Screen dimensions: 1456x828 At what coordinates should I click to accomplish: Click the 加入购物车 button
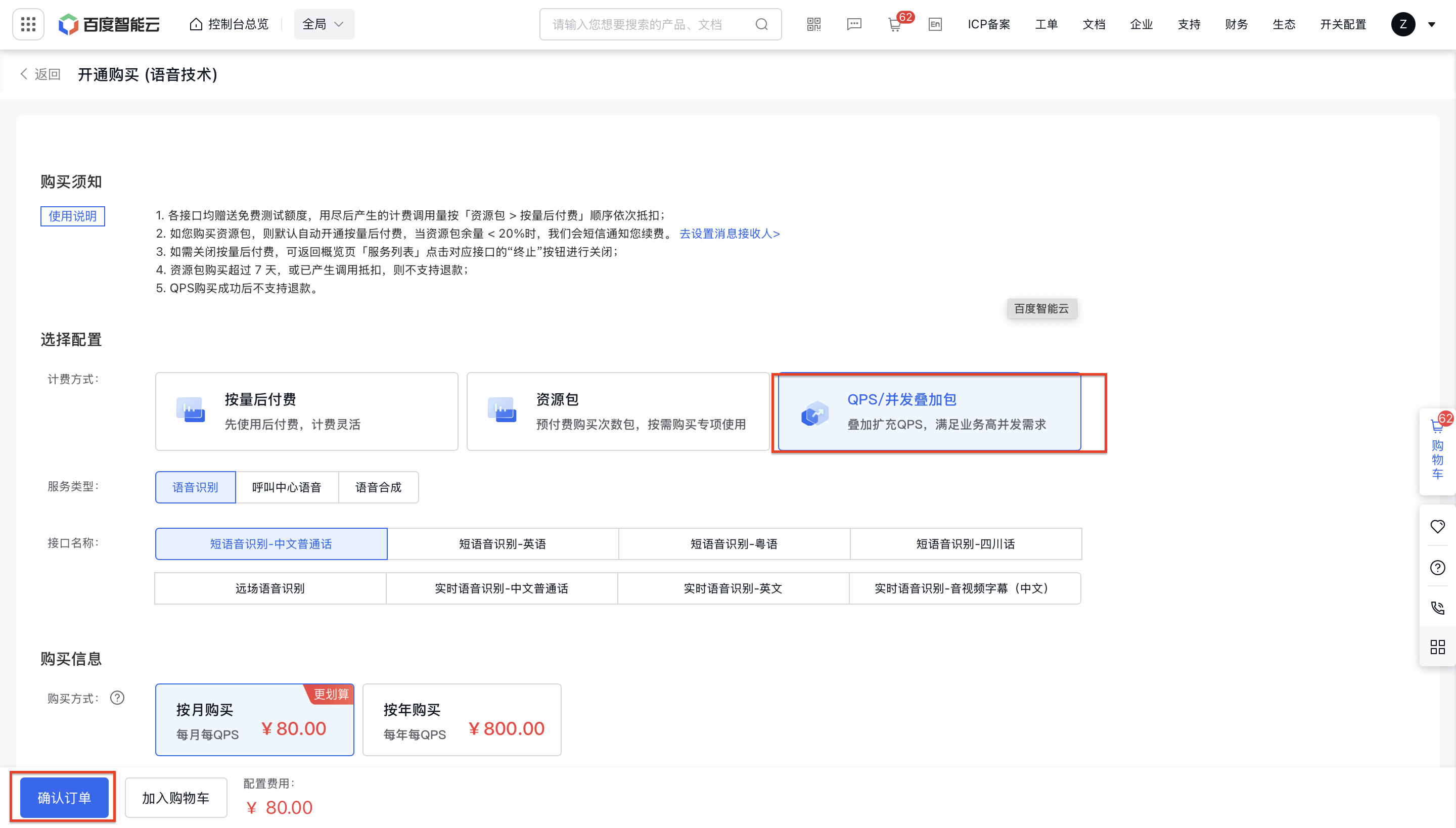[x=176, y=797]
